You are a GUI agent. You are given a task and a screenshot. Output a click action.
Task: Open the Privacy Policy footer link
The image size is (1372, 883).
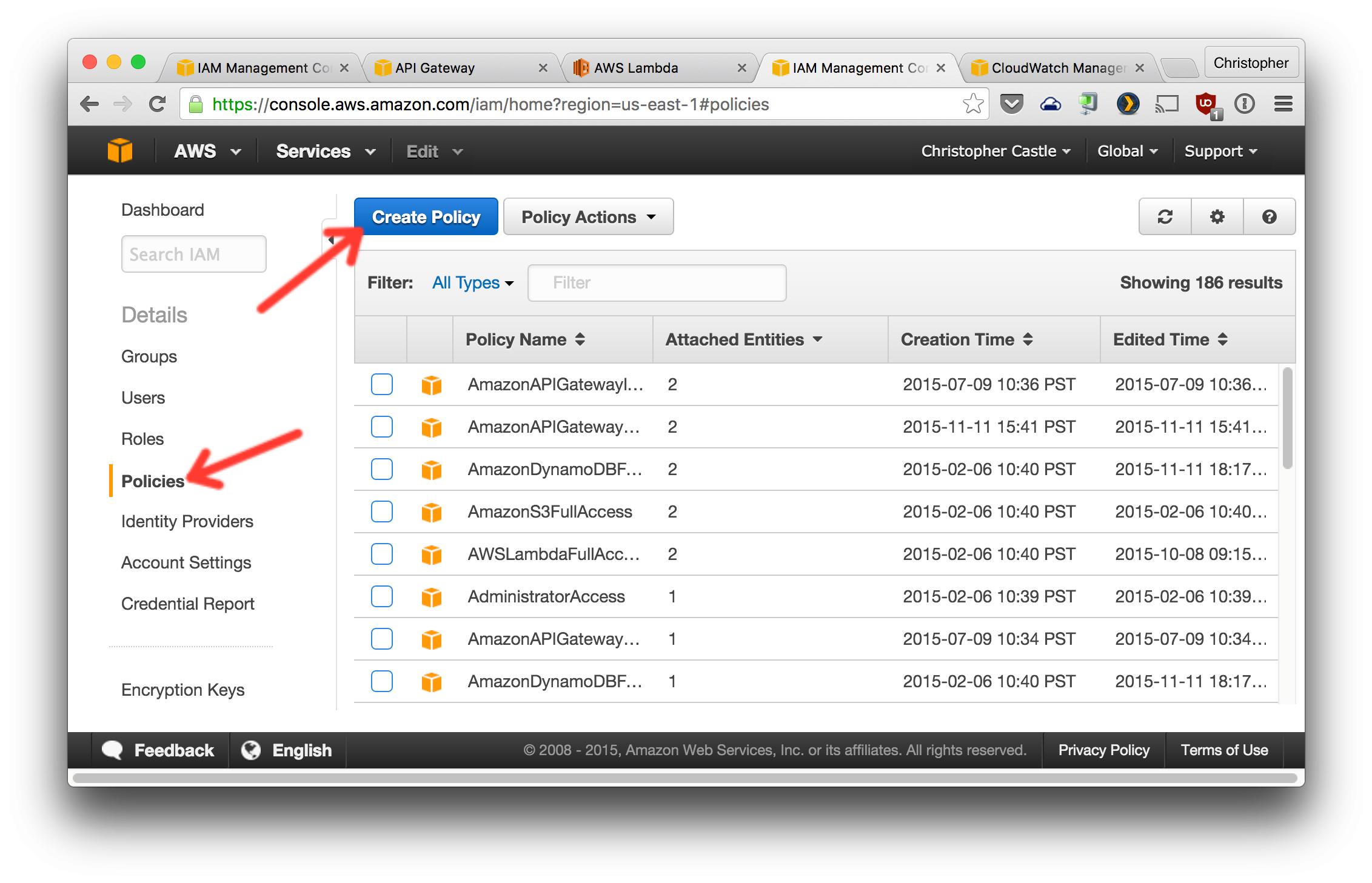tap(1103, 750)
